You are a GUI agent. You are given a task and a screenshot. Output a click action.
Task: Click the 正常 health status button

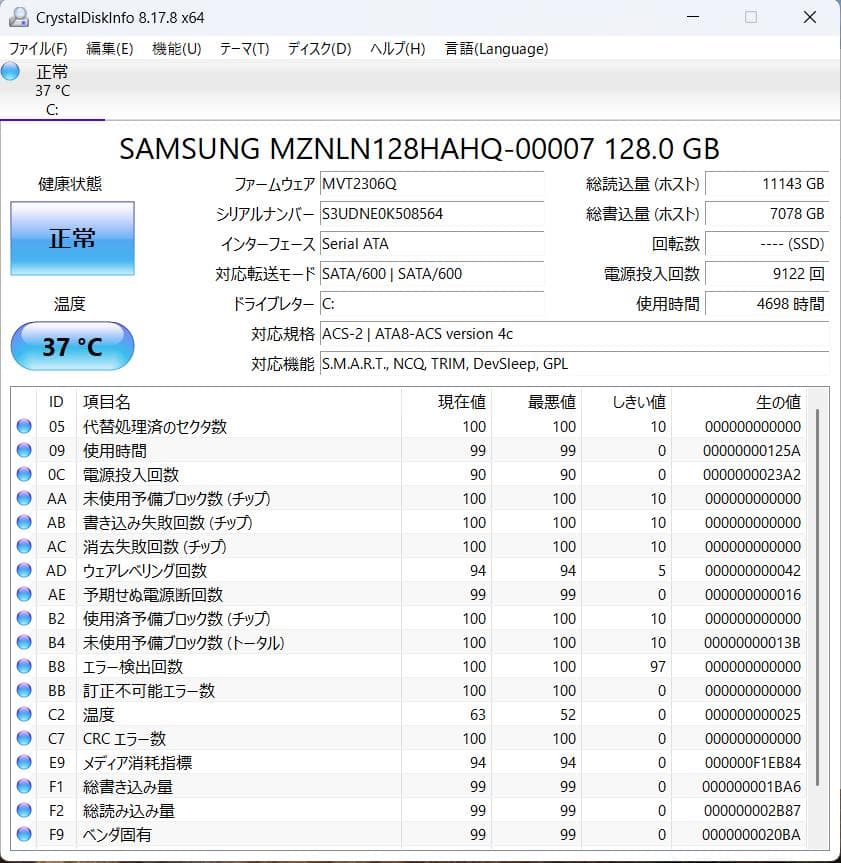click(x=71, y=238)
